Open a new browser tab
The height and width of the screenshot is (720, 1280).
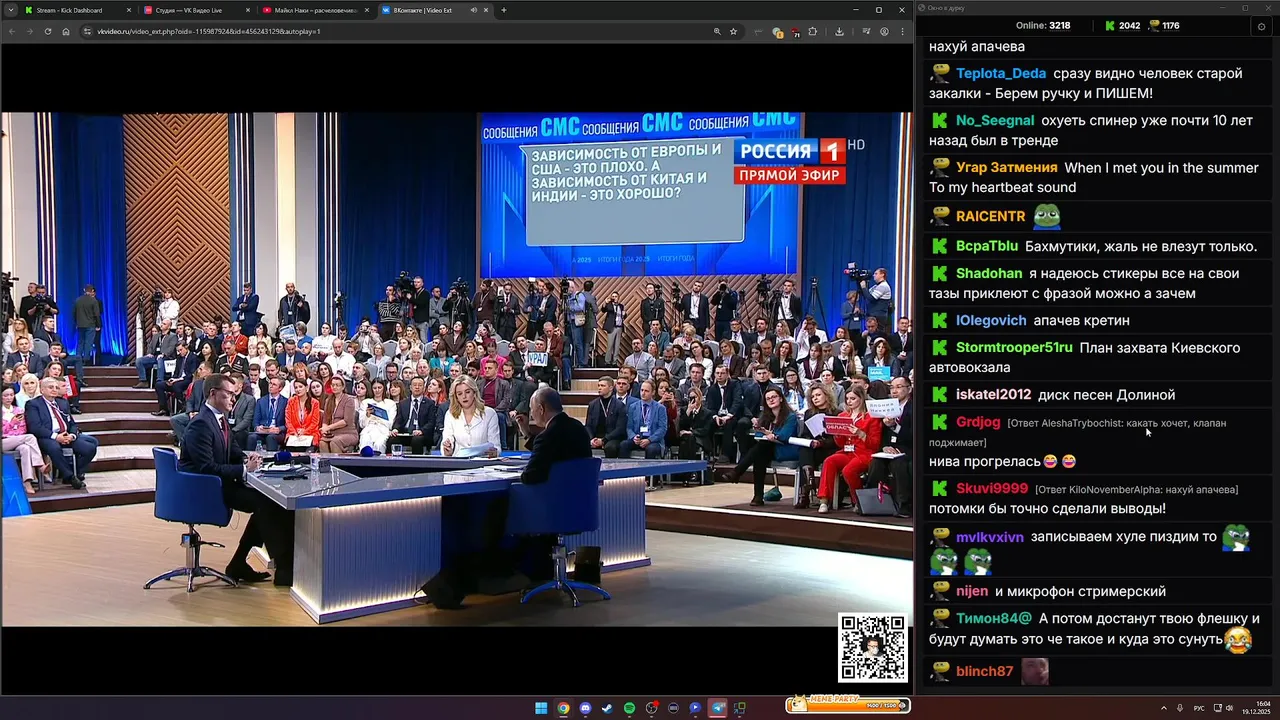pos(503,10)
